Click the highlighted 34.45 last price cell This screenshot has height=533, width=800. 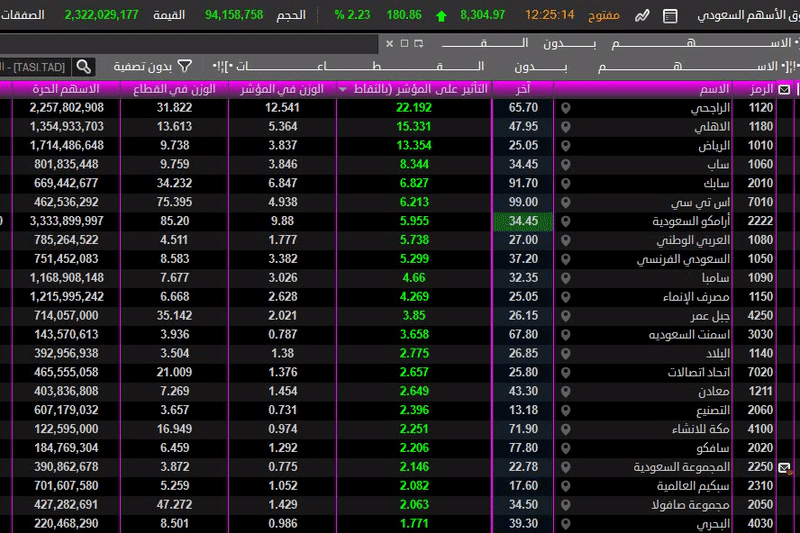[x=523, y=221]
